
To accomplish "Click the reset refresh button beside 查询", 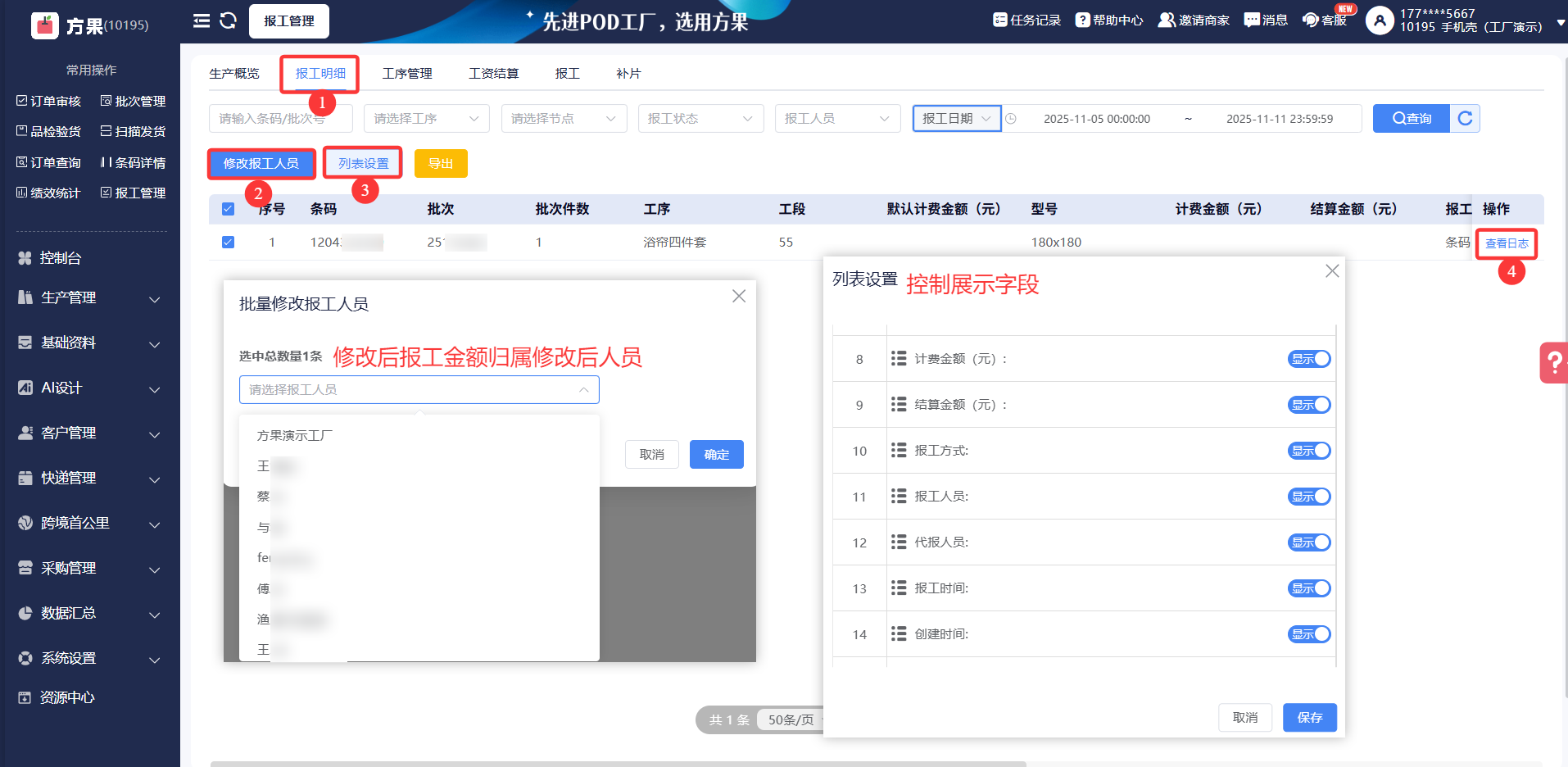I will [x=1465, y=119].
